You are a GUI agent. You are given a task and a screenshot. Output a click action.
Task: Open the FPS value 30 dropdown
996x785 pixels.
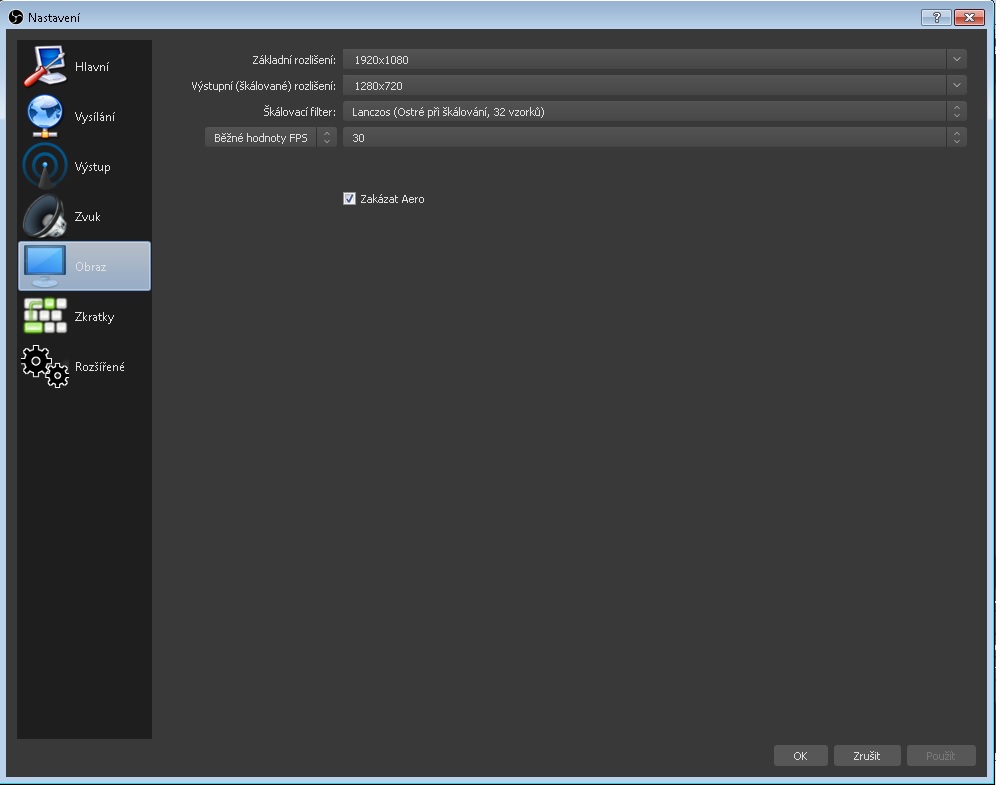[x=655, y=137]
